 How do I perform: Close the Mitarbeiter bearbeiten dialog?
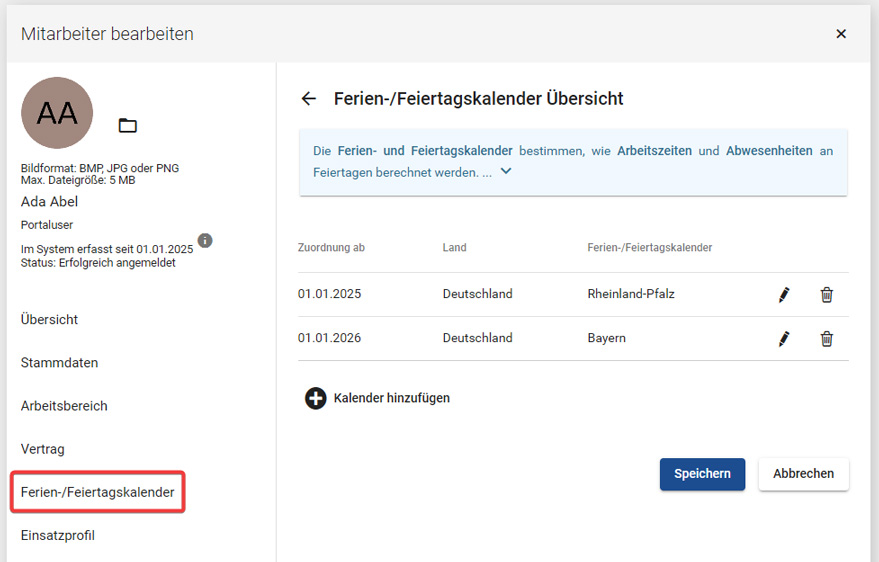pos(841,34)
